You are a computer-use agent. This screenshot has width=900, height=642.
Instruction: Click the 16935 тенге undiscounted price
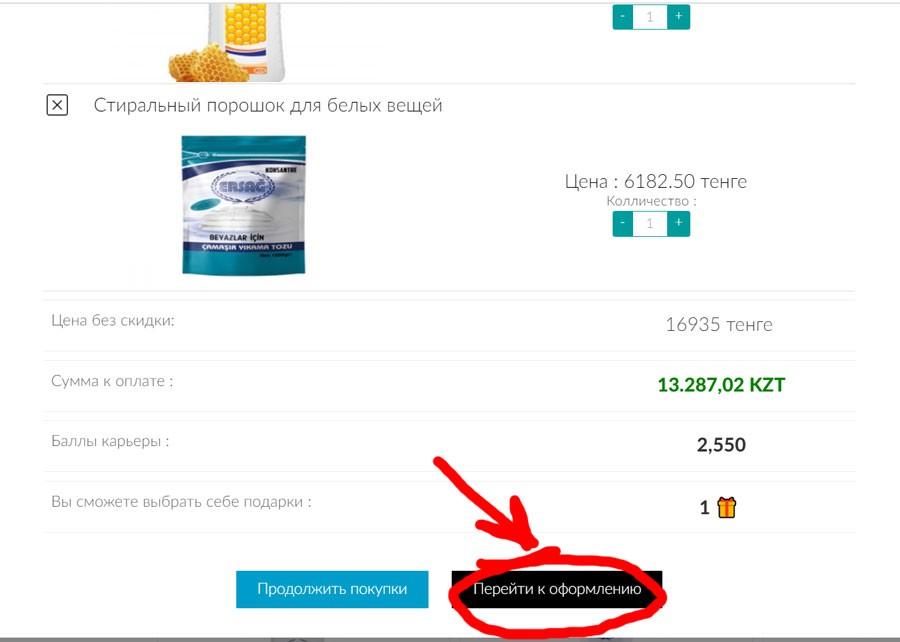pyautogui.click(x=719, y=325)
